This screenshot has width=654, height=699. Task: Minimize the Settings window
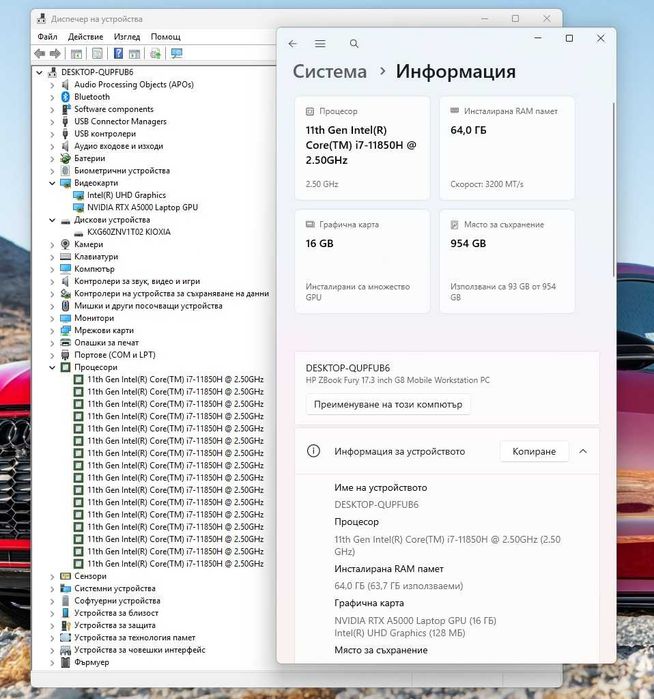point(538,38)
